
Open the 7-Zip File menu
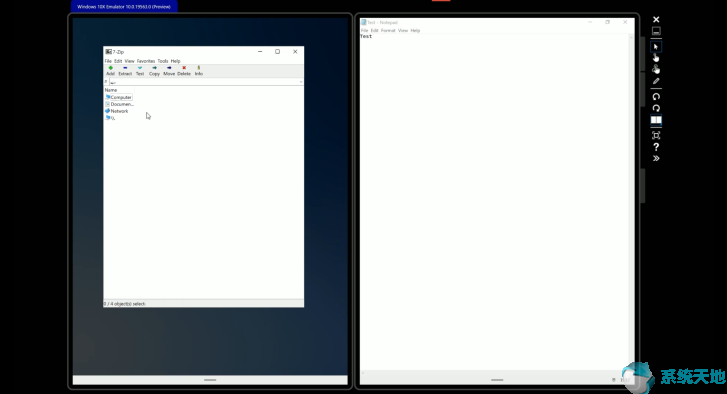(x=108, y=61)
